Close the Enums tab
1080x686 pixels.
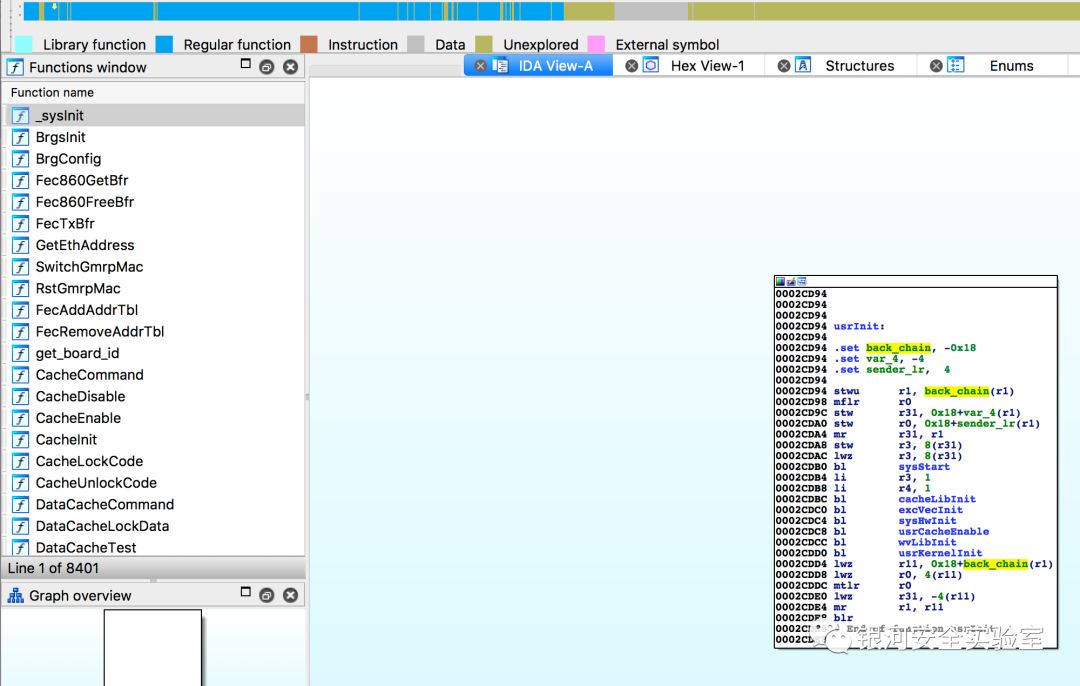pyautogui.click(x=935, y=65)
